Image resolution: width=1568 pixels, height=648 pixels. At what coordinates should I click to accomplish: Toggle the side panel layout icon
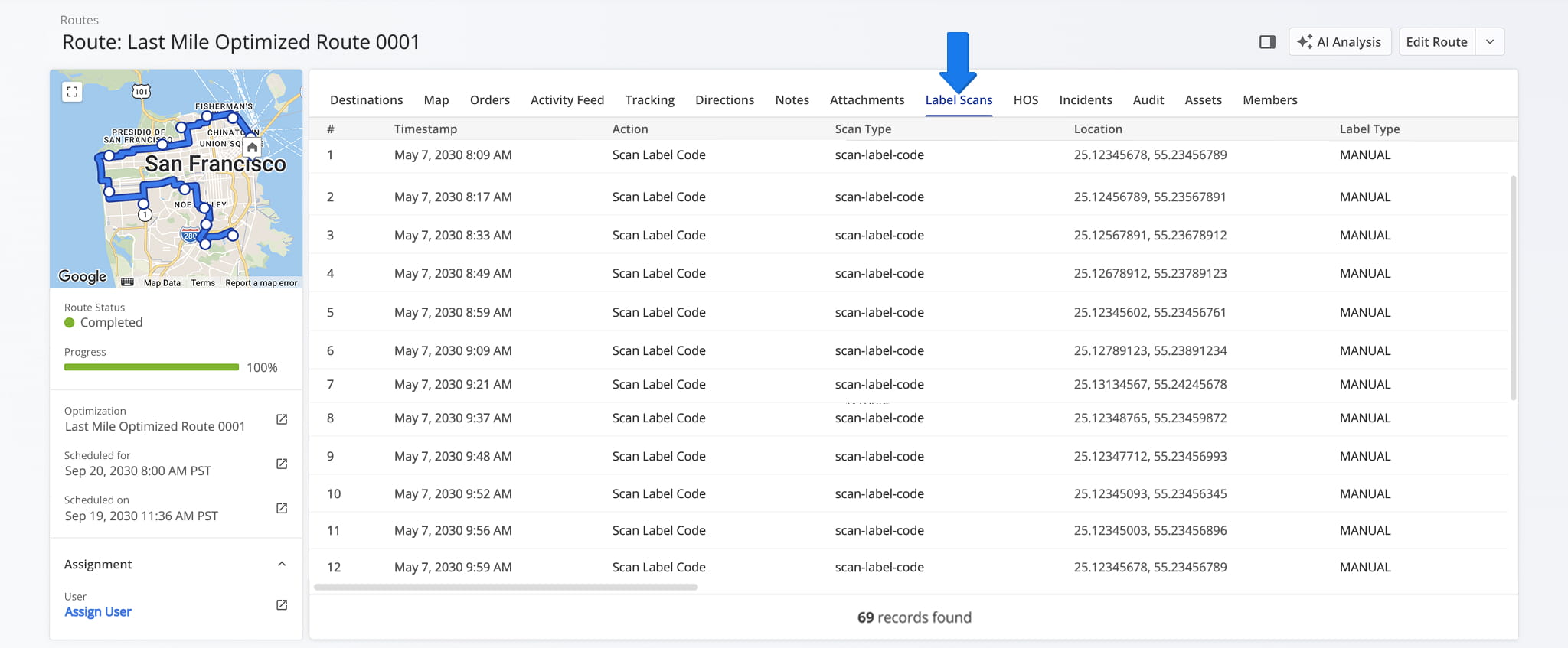(1267, 42)
